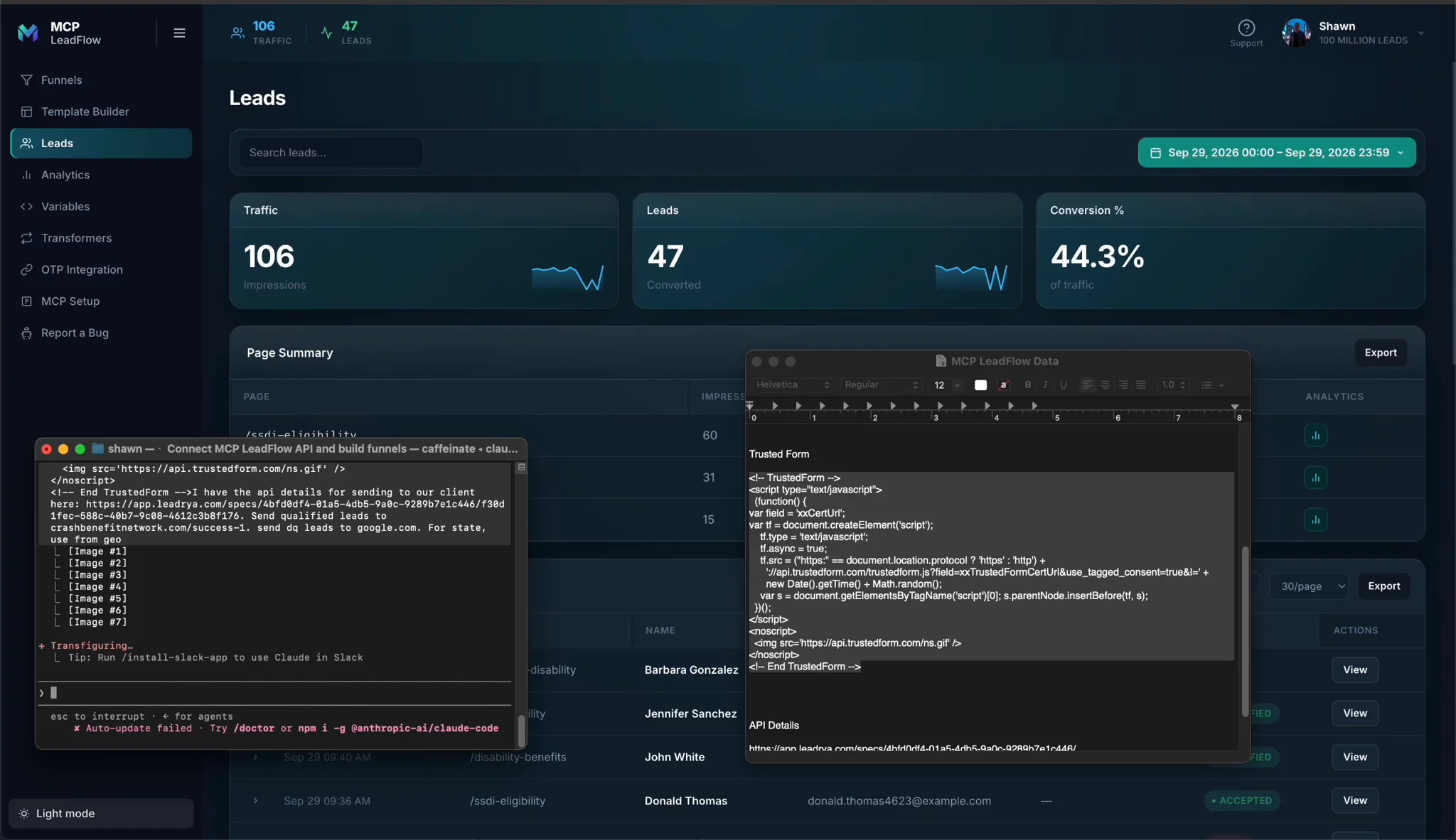
Task: Switch to Light mode
Action: point(101,814)
